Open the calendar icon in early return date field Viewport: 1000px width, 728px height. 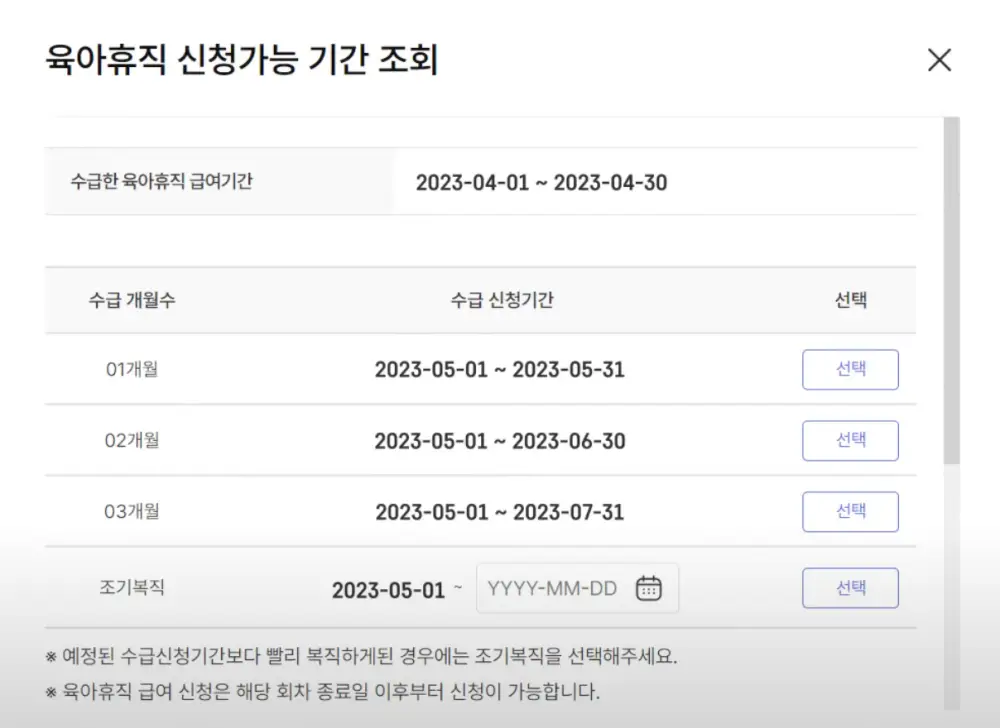650,589
